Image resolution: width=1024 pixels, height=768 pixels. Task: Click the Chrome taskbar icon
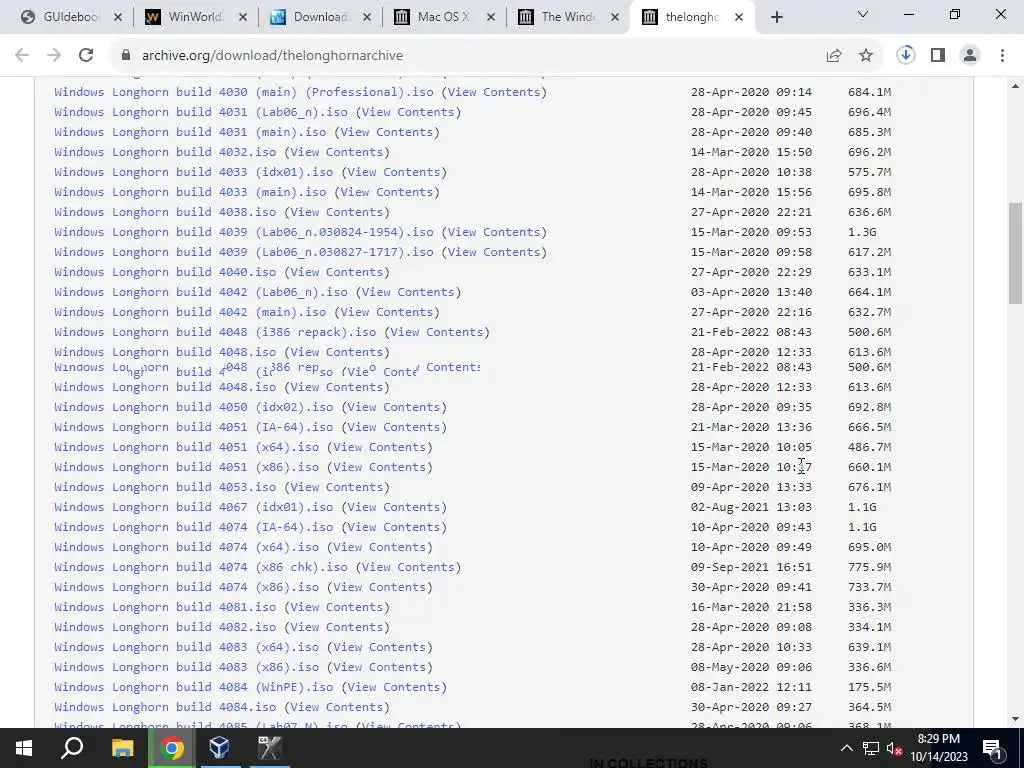172,748
